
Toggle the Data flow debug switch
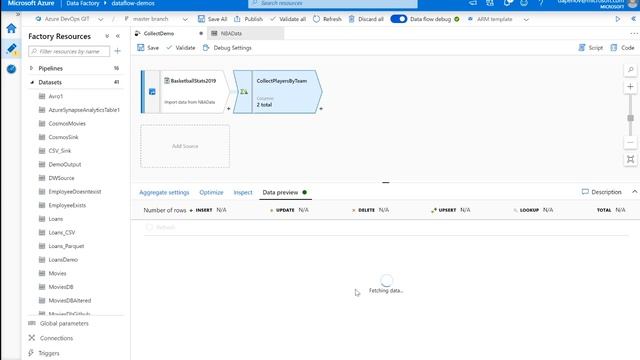pyautogui.click(x=398, y=19)
